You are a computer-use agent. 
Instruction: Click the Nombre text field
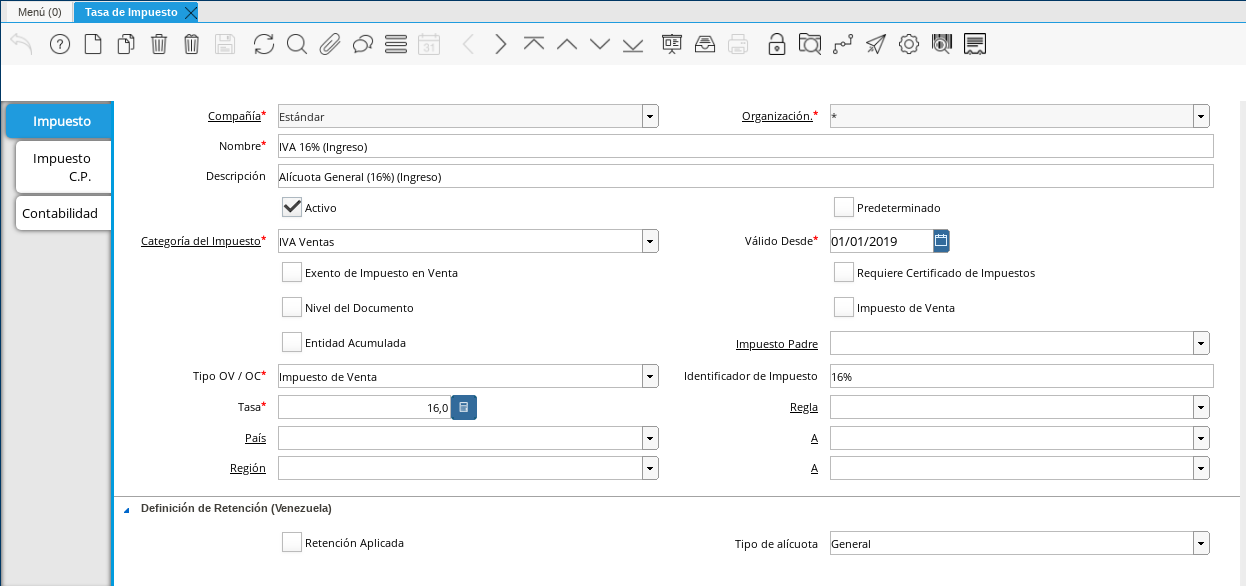click(x=745, y=146)
